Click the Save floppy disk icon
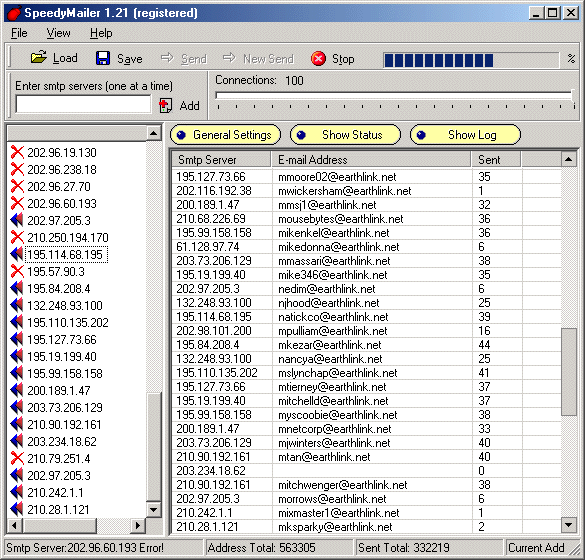 point(103,58)
